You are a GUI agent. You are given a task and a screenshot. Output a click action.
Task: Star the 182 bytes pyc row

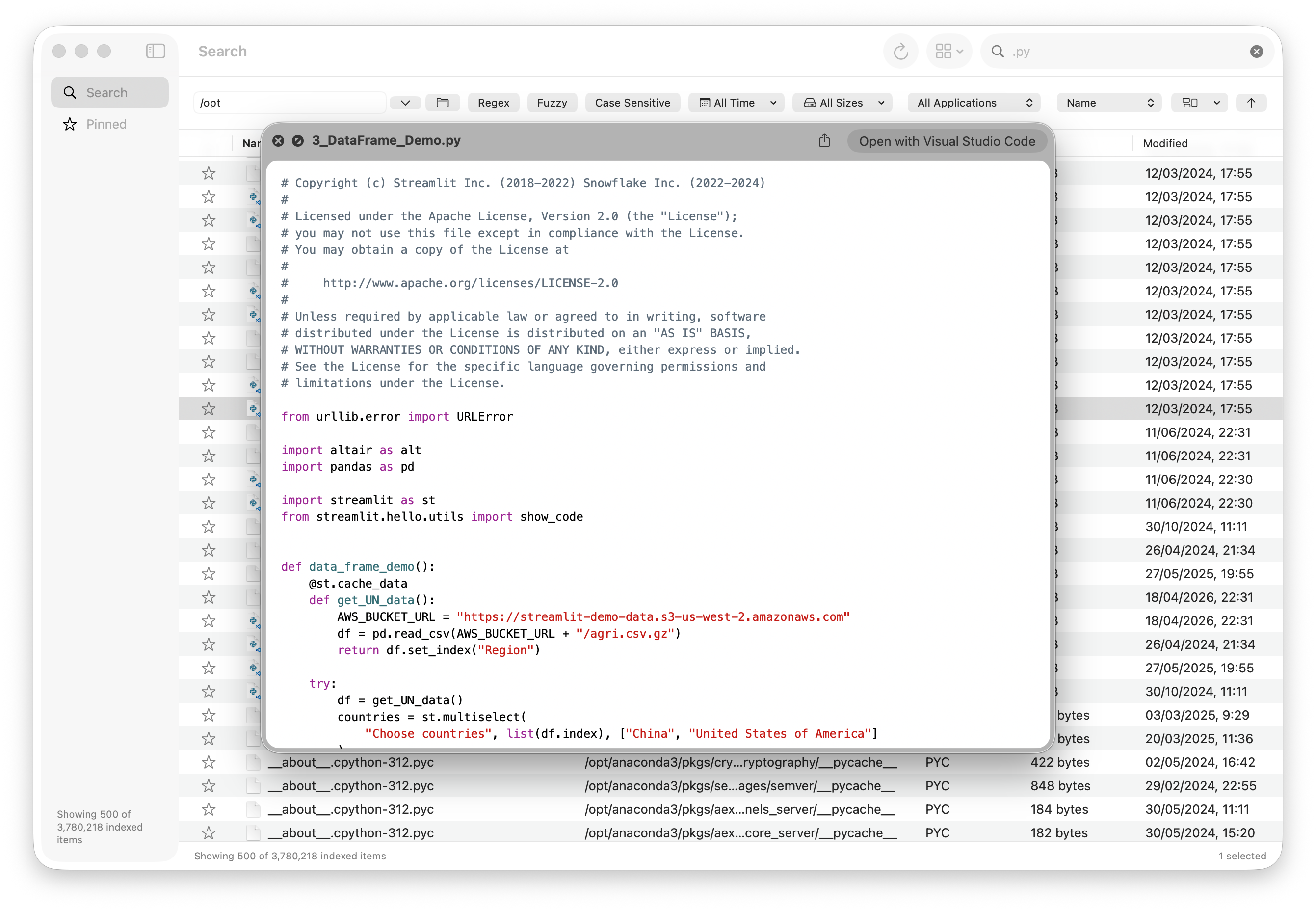point(208,833)
